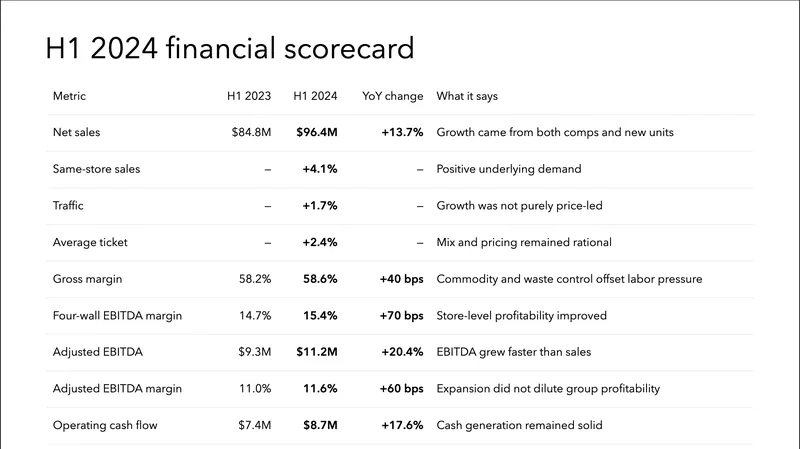Screen dimensions: 800x449
Task: Click the 'Four-wall EBITDA margin' label
Action: pos(116,316)
